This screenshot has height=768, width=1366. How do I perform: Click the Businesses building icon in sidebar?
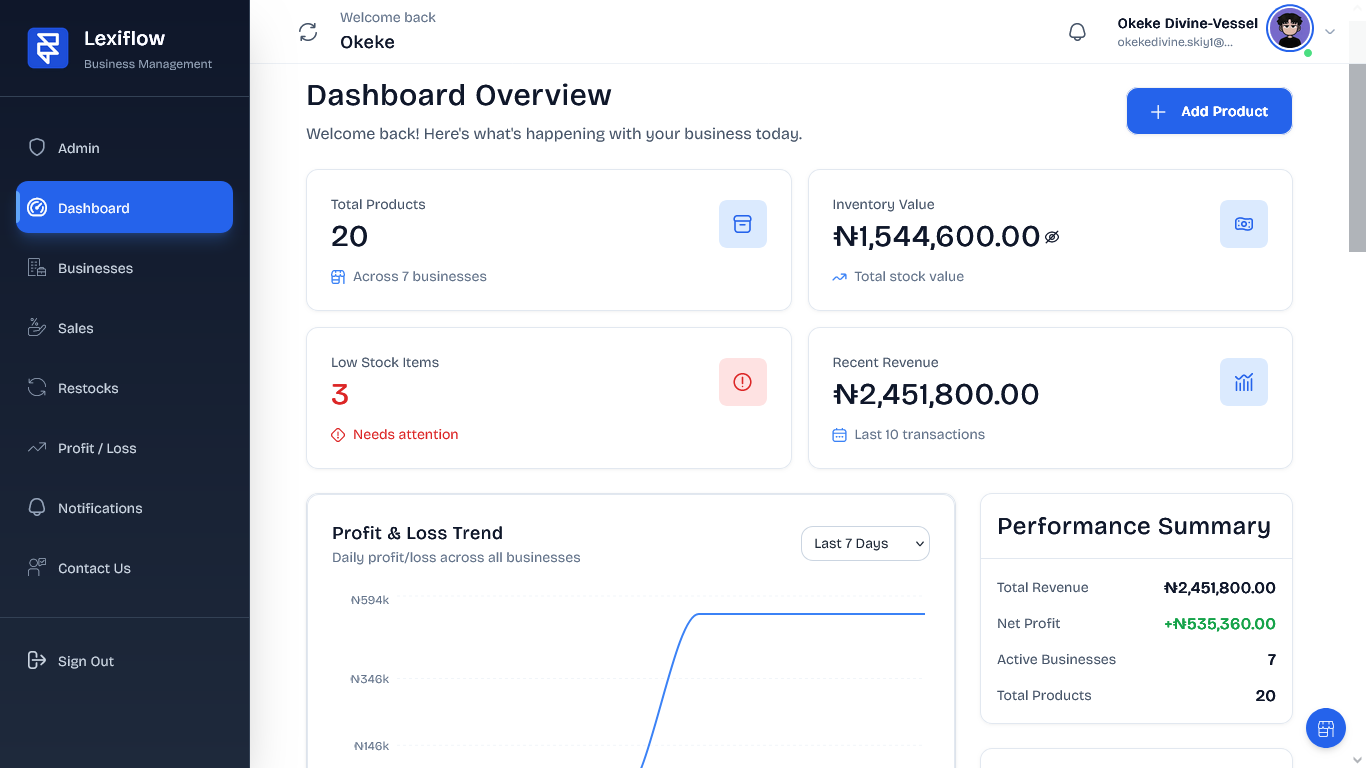click(37, 268)
